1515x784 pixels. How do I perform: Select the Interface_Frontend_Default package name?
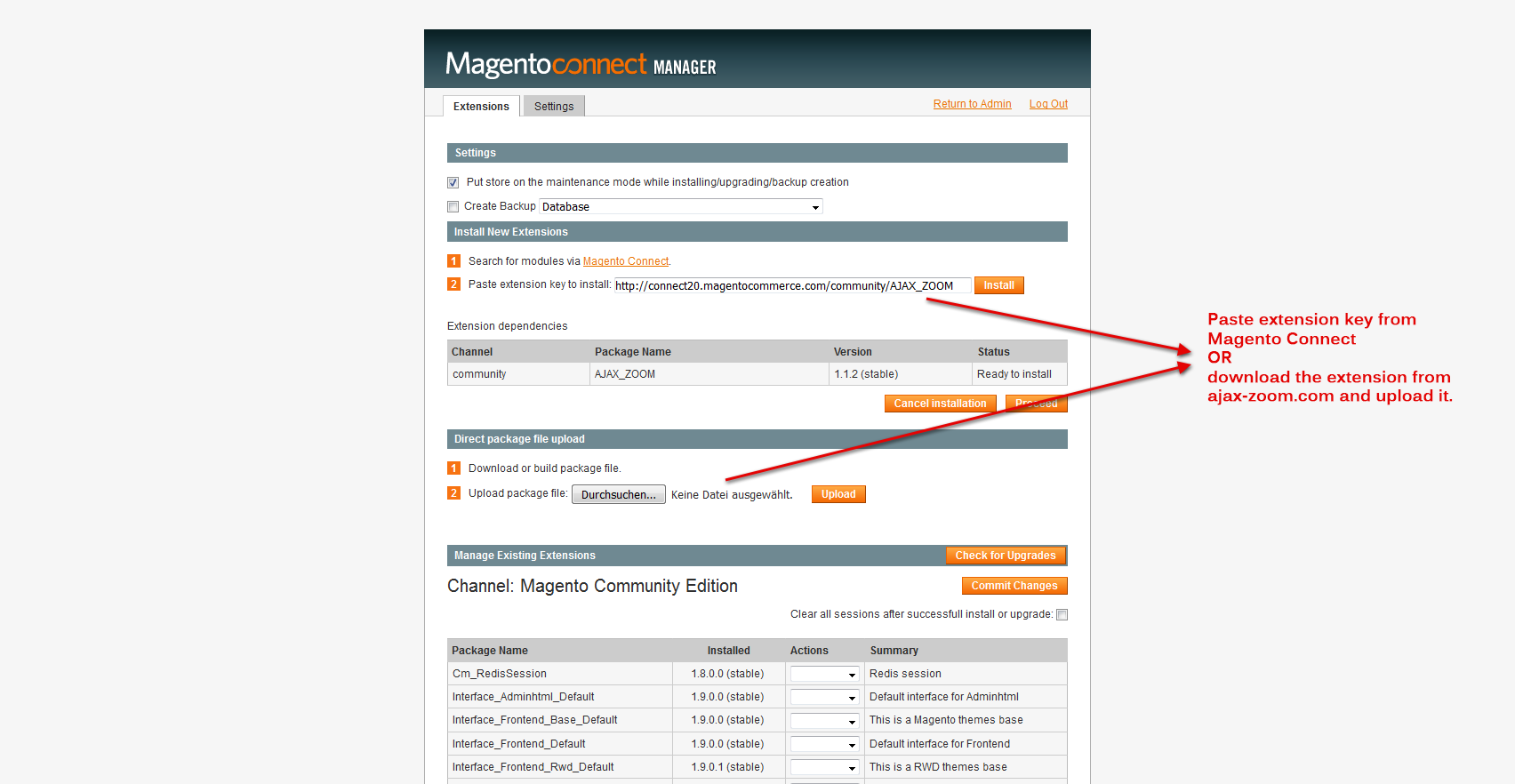(518, 744)
